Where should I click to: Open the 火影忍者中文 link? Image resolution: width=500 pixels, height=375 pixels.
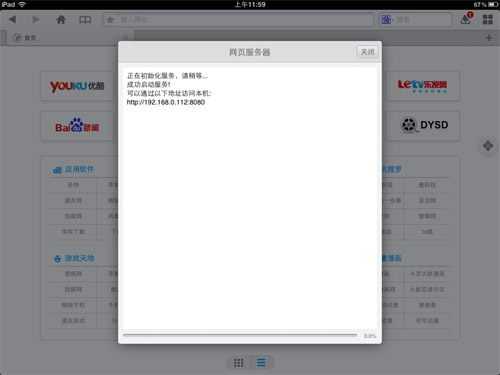point(427,289)
